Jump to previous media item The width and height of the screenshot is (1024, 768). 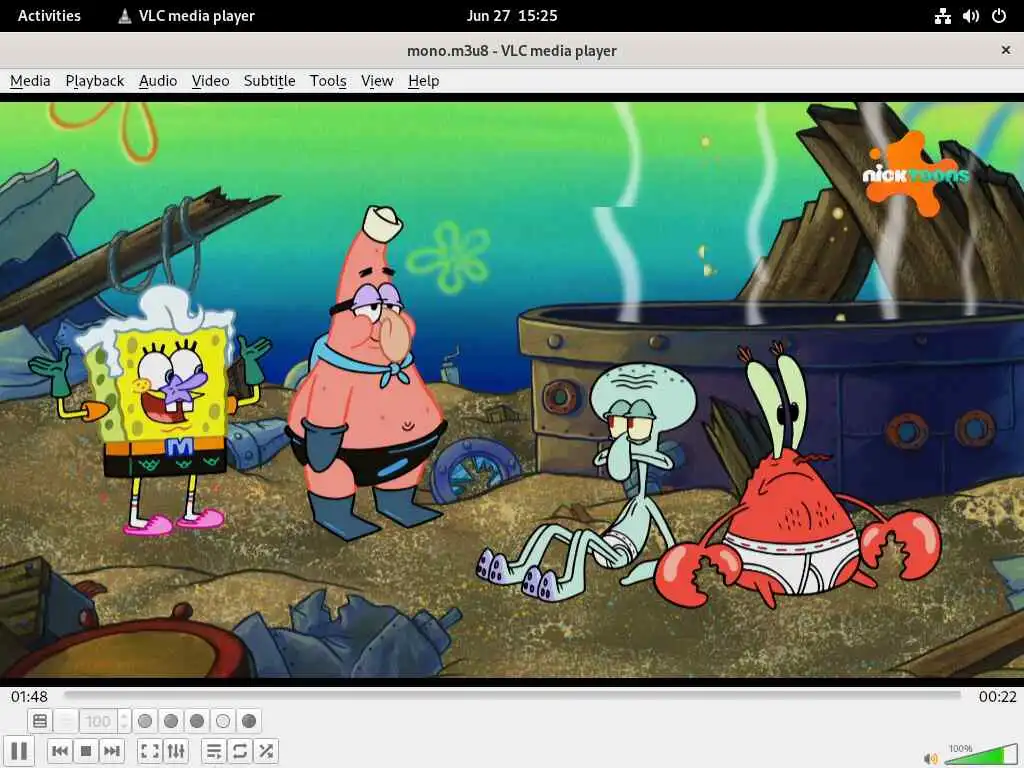[x=60, y=751]
